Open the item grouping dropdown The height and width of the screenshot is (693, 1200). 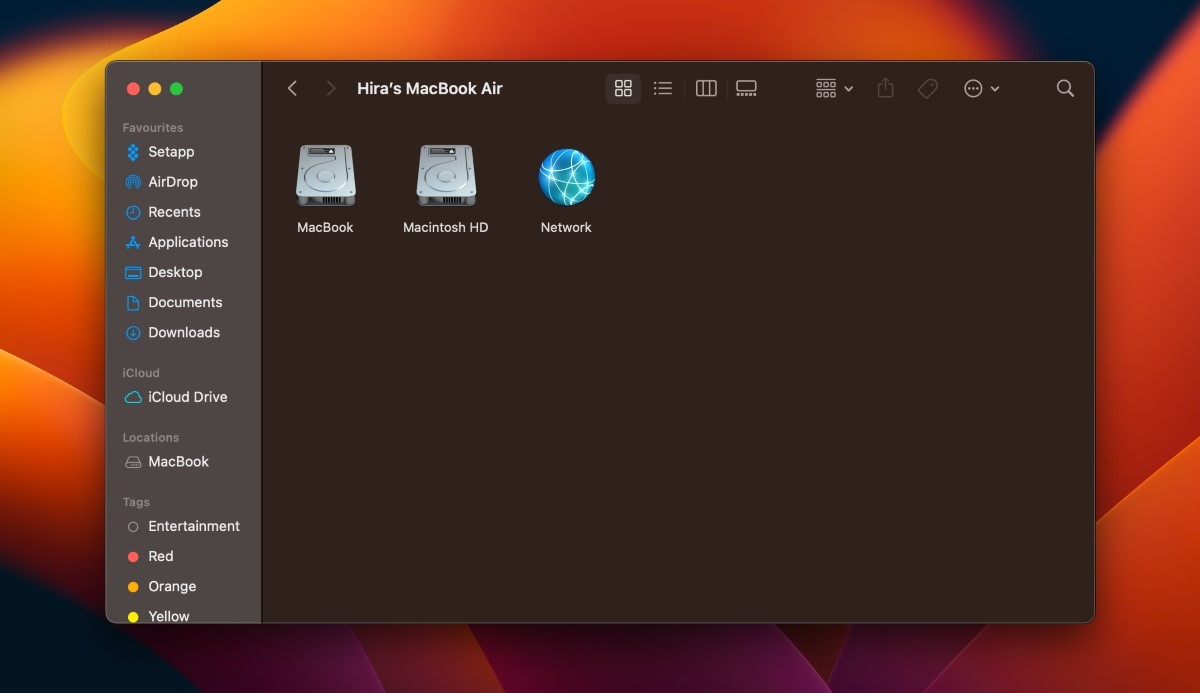[832, 88]
